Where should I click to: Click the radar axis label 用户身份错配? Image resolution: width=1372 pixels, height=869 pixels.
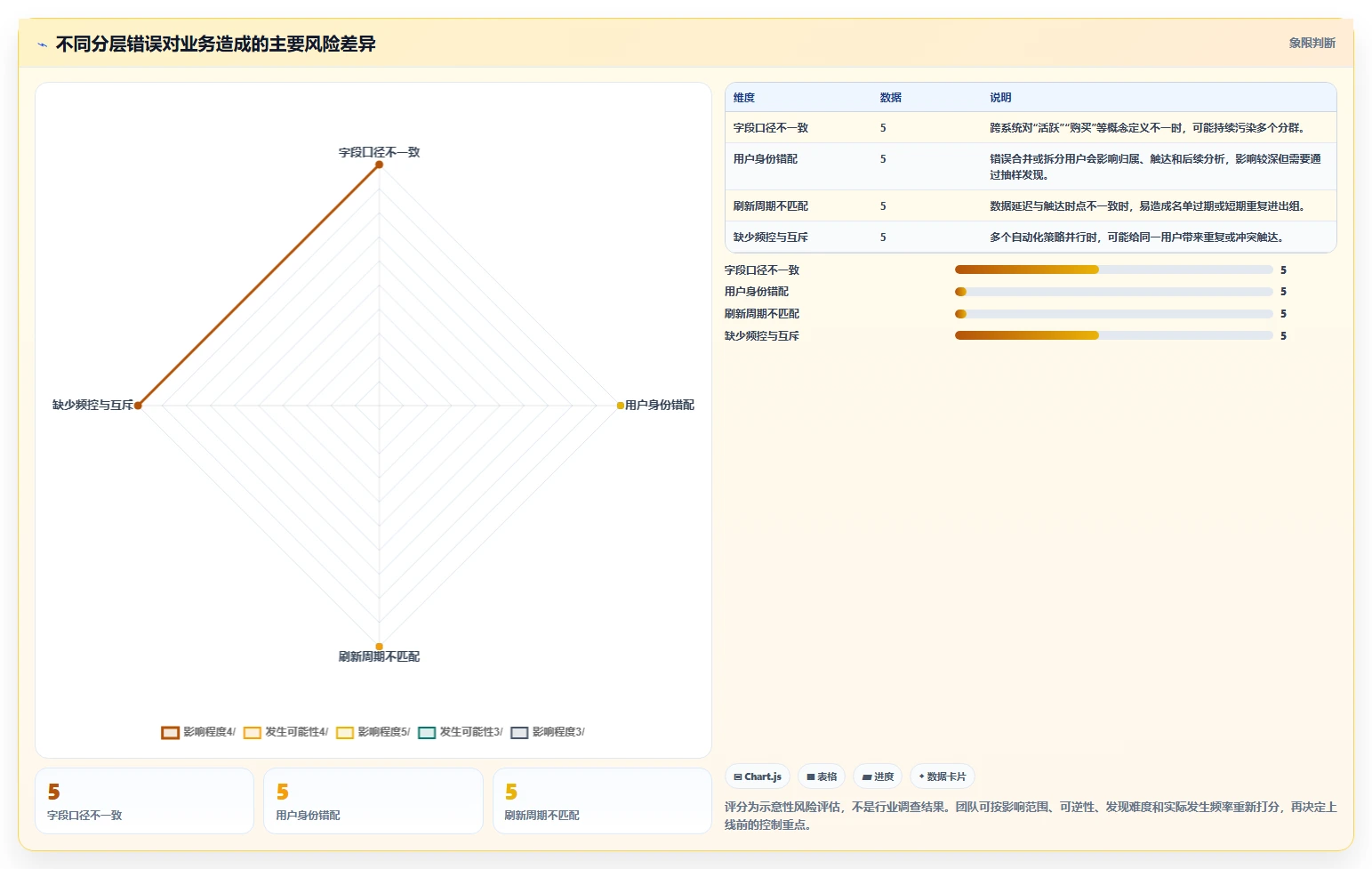click(660, 405)
